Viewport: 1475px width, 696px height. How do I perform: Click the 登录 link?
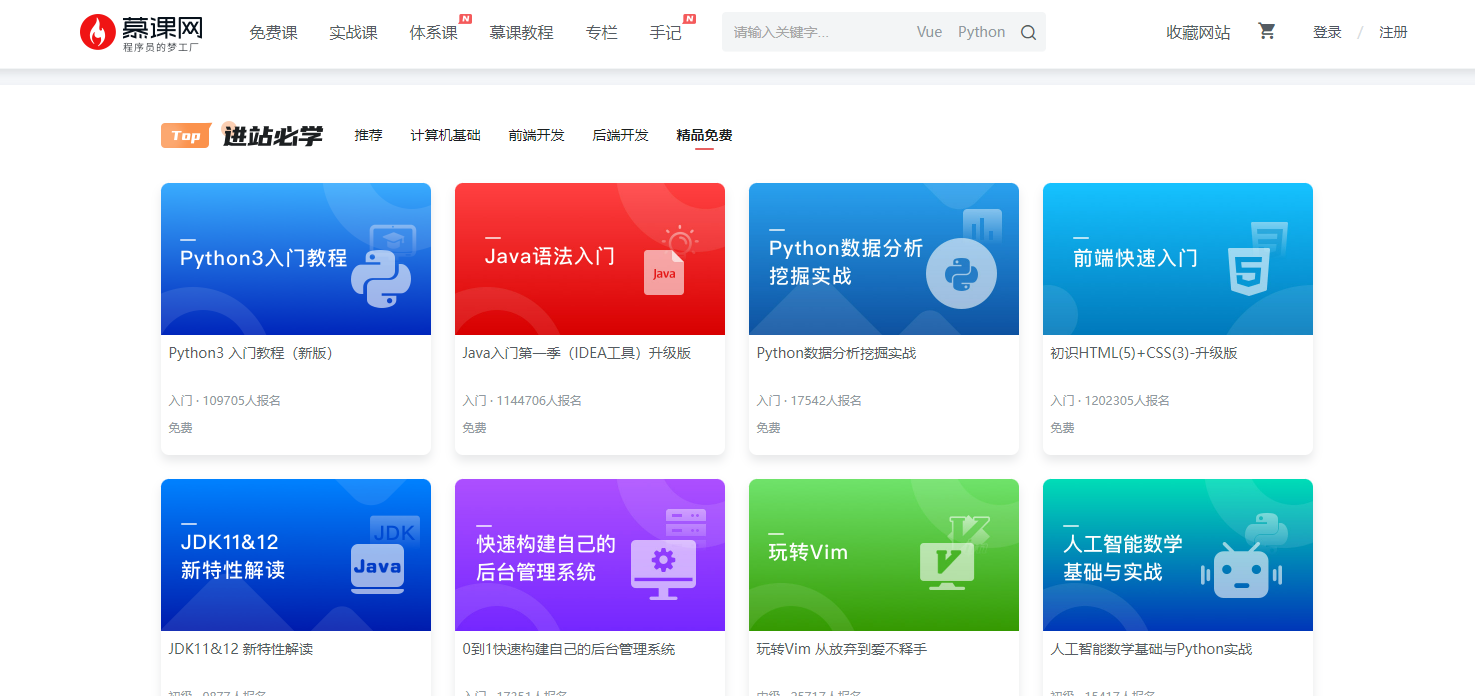coord(1327,32)
